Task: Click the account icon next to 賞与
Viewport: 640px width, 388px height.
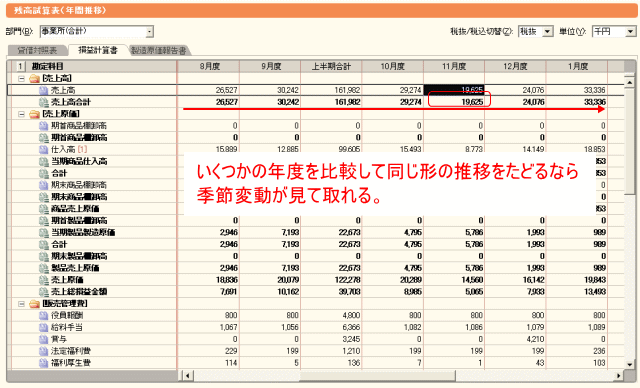Action: click(x=44, y=339)
